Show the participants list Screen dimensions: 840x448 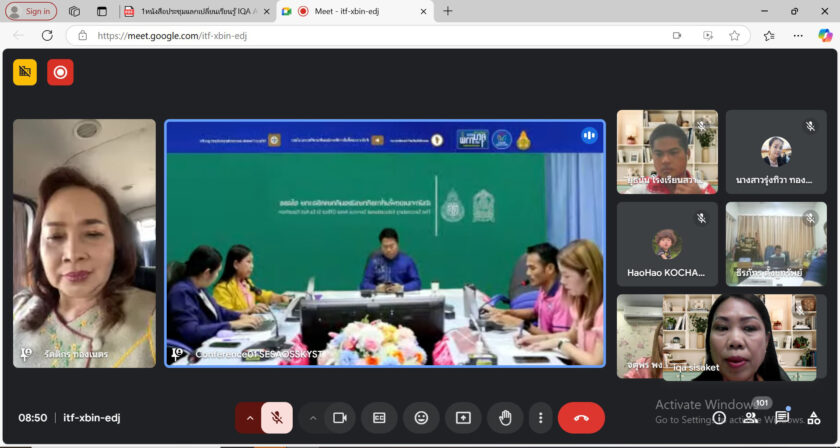coord(750,418)
